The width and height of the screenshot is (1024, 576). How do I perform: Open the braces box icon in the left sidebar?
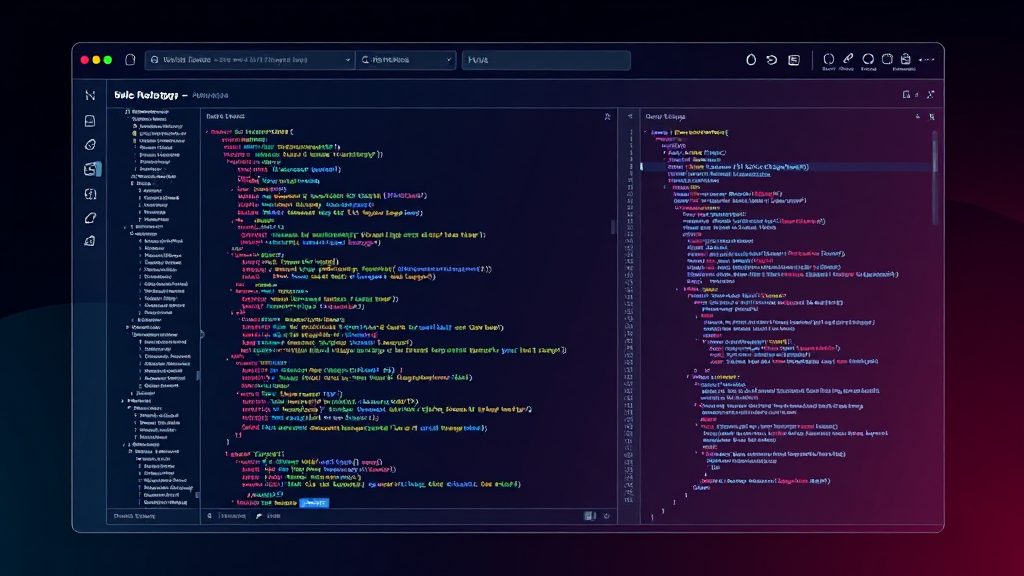[x=90, y=194]
